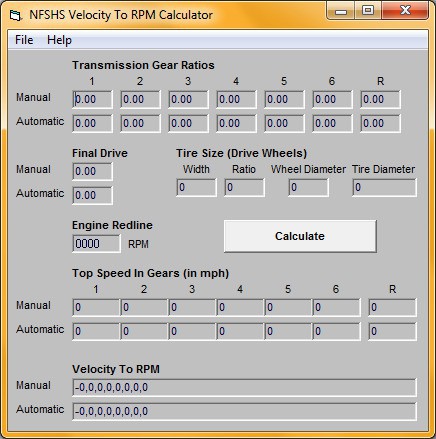Click Automatic top speed reverse box

pos(392,331)
